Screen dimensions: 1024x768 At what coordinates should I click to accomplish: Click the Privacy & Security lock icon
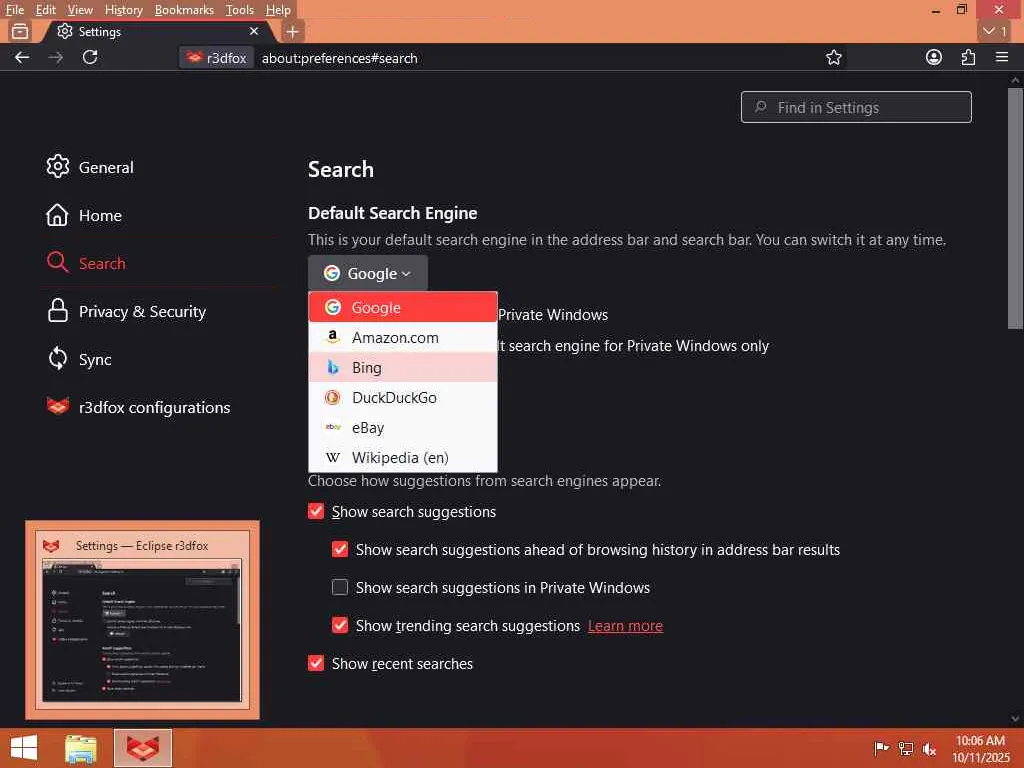[57, 311]
